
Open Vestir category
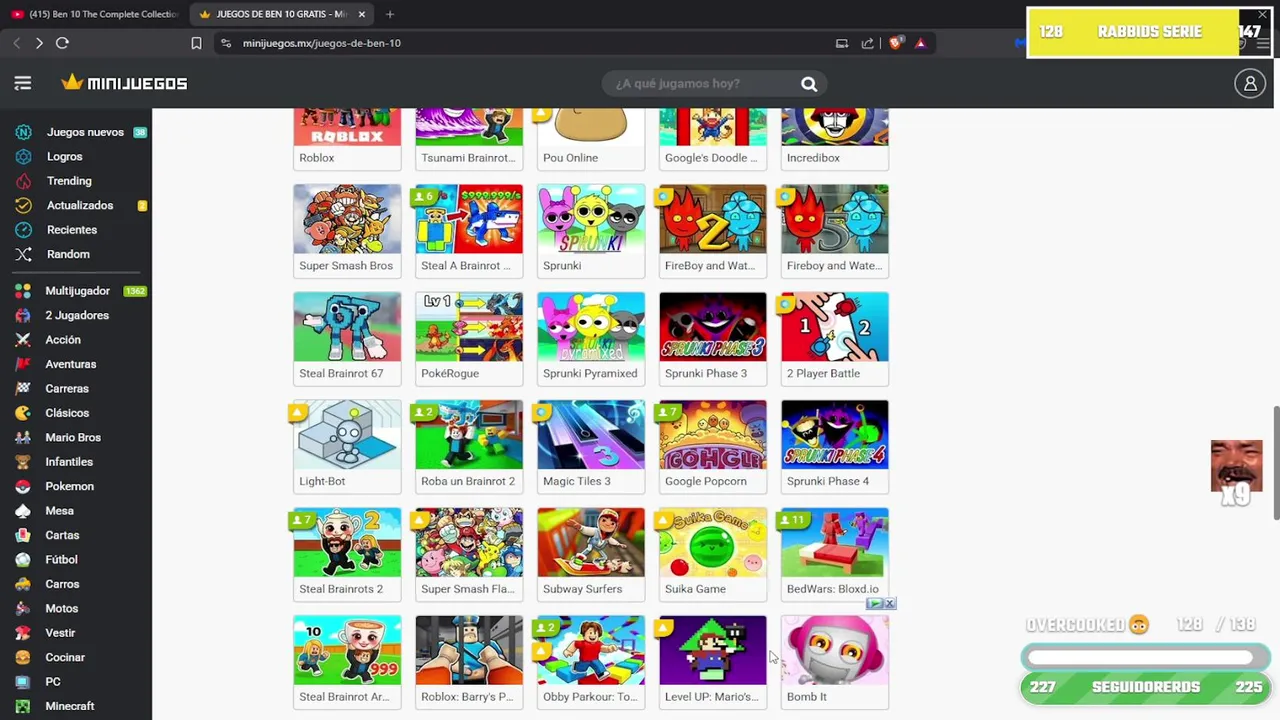point(60,633)
